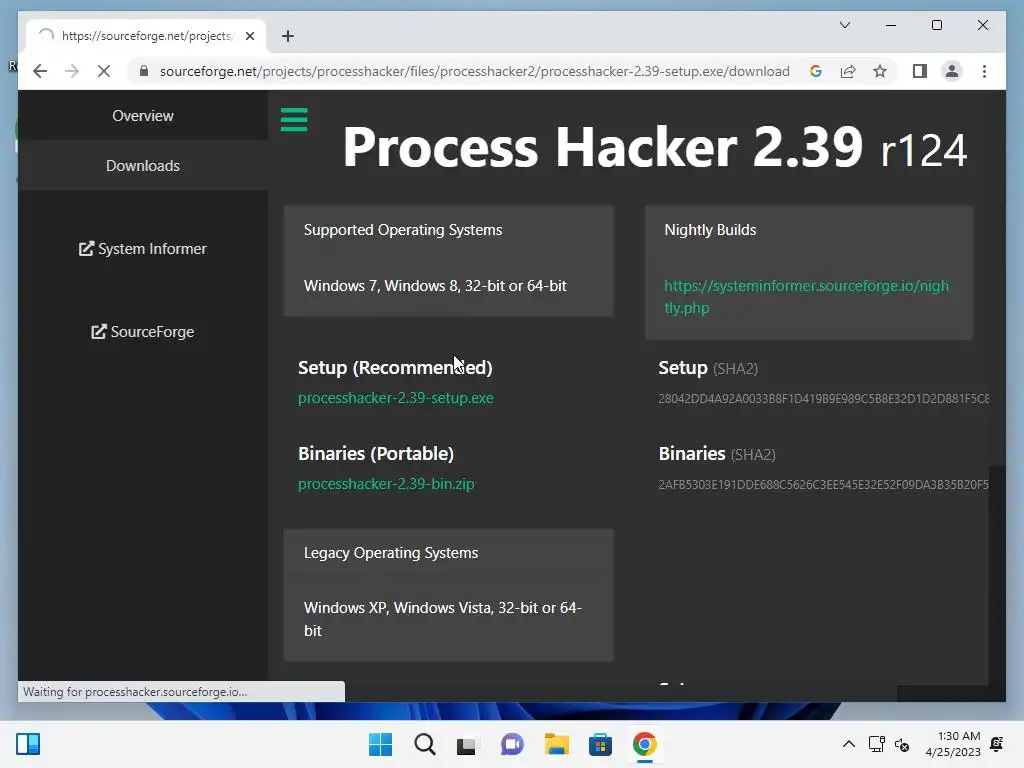Open Task View on the taskbar

468,744
